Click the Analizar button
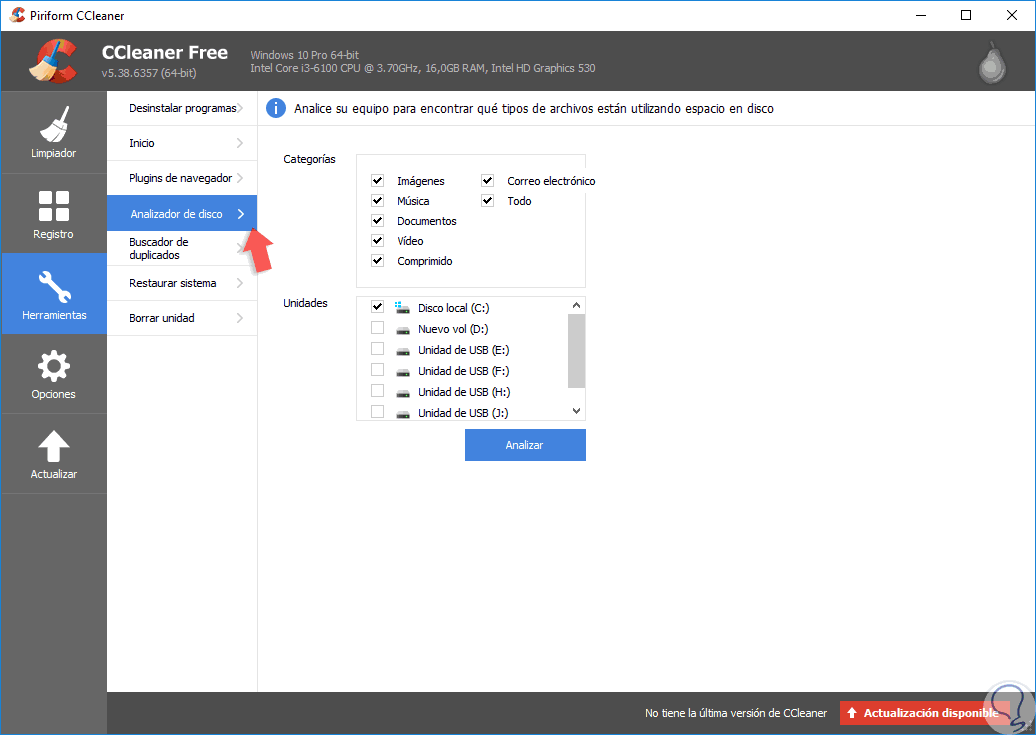Screen dimensions: 1036x735 tap(525, 445)
